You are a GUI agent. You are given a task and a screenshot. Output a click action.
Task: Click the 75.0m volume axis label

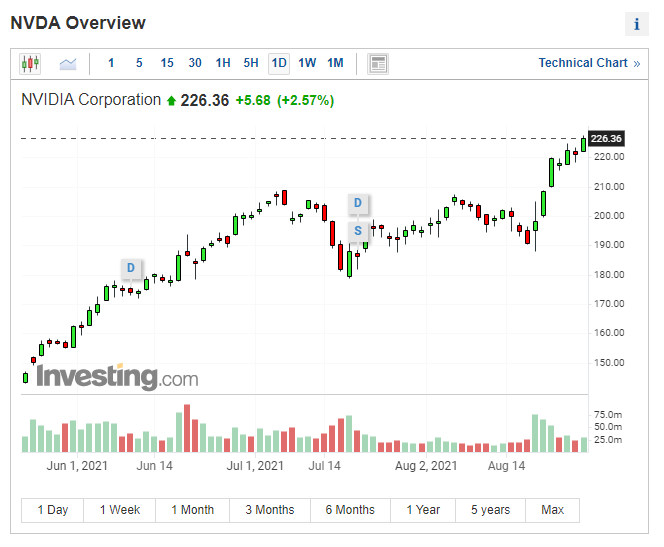coord(608,414)
